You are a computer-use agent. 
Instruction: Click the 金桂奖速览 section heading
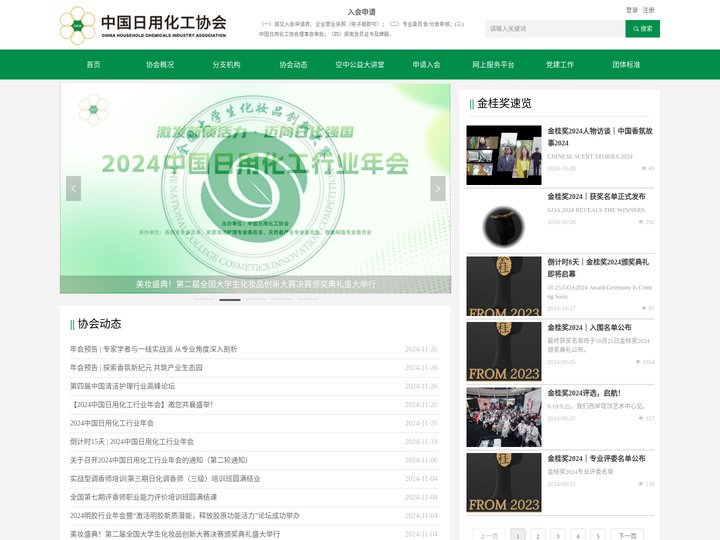pyautogui.click(x=504, y=103)
